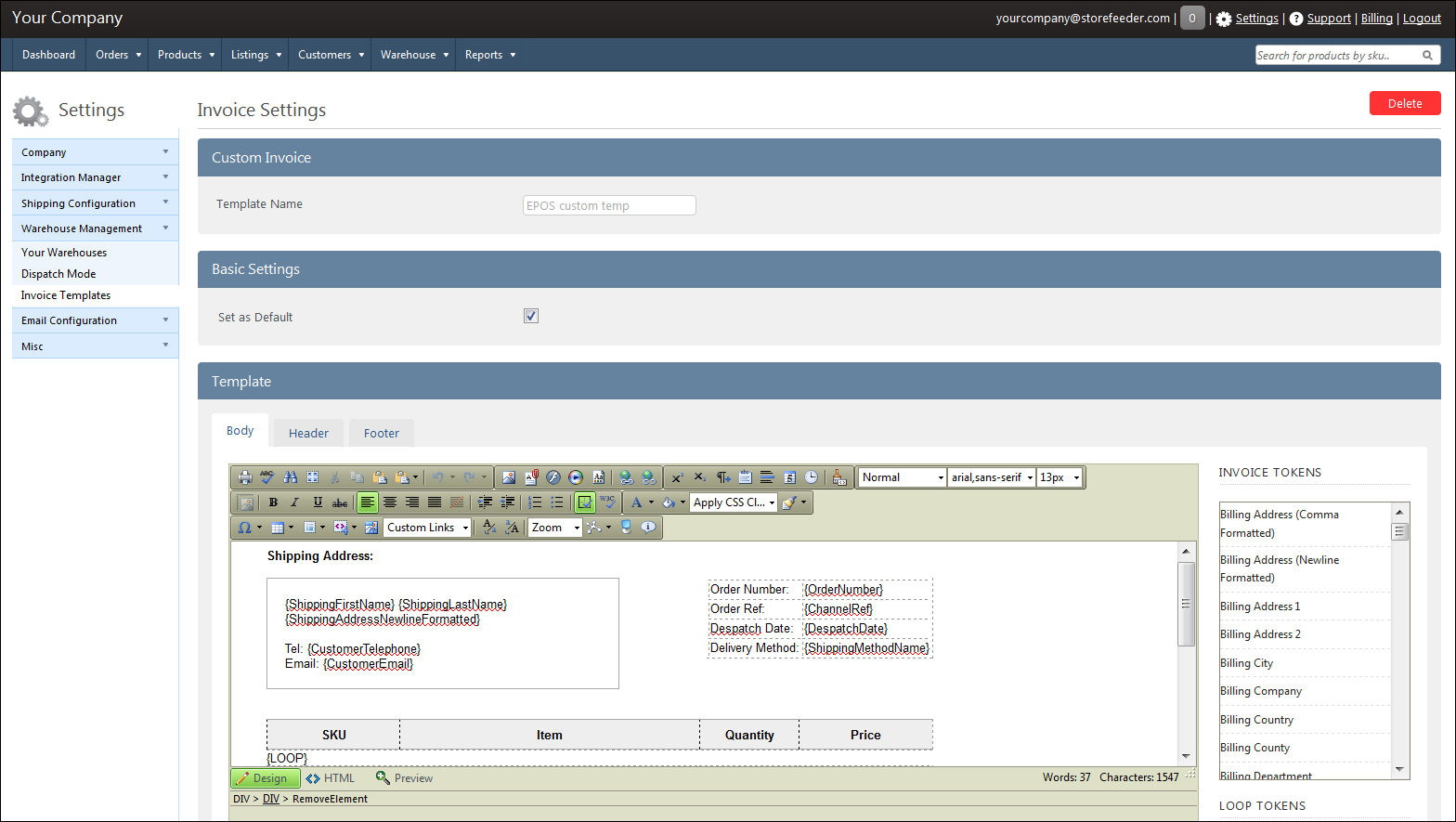Screen dimensions: 1456x822
Task: Expand the Company settings section
Action: pyautogui.click(x=95, y=151)
